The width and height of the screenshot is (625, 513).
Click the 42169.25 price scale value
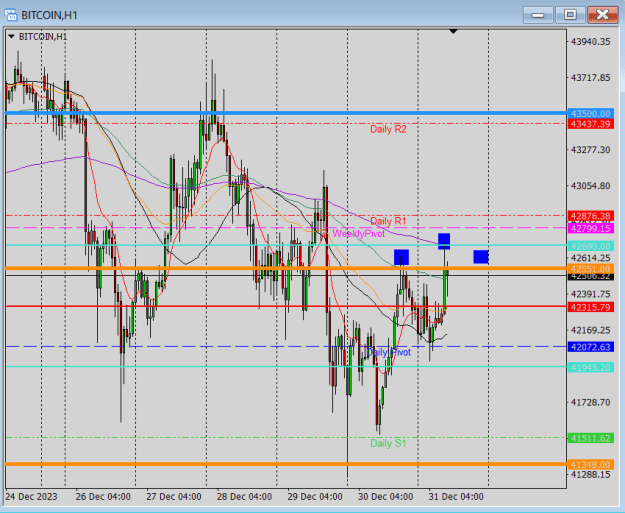[x=591, y=330]
